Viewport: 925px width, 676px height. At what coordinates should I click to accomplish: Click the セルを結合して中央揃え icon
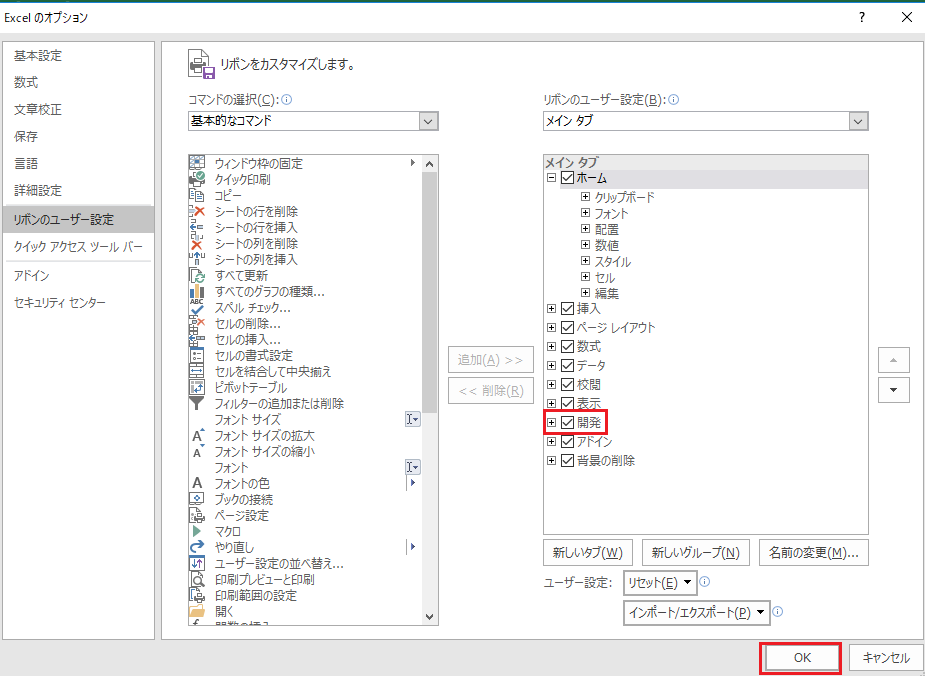click(x=196, y=371)
